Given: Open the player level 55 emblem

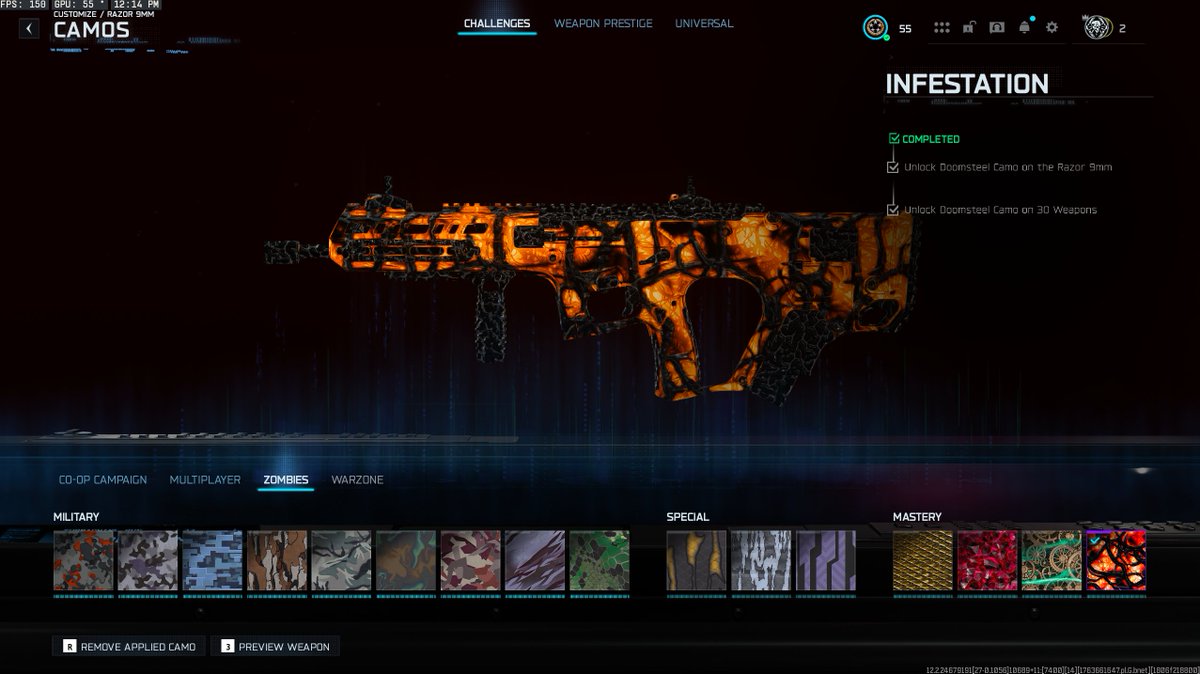Looking at the screenshot, I should [876, 28].
